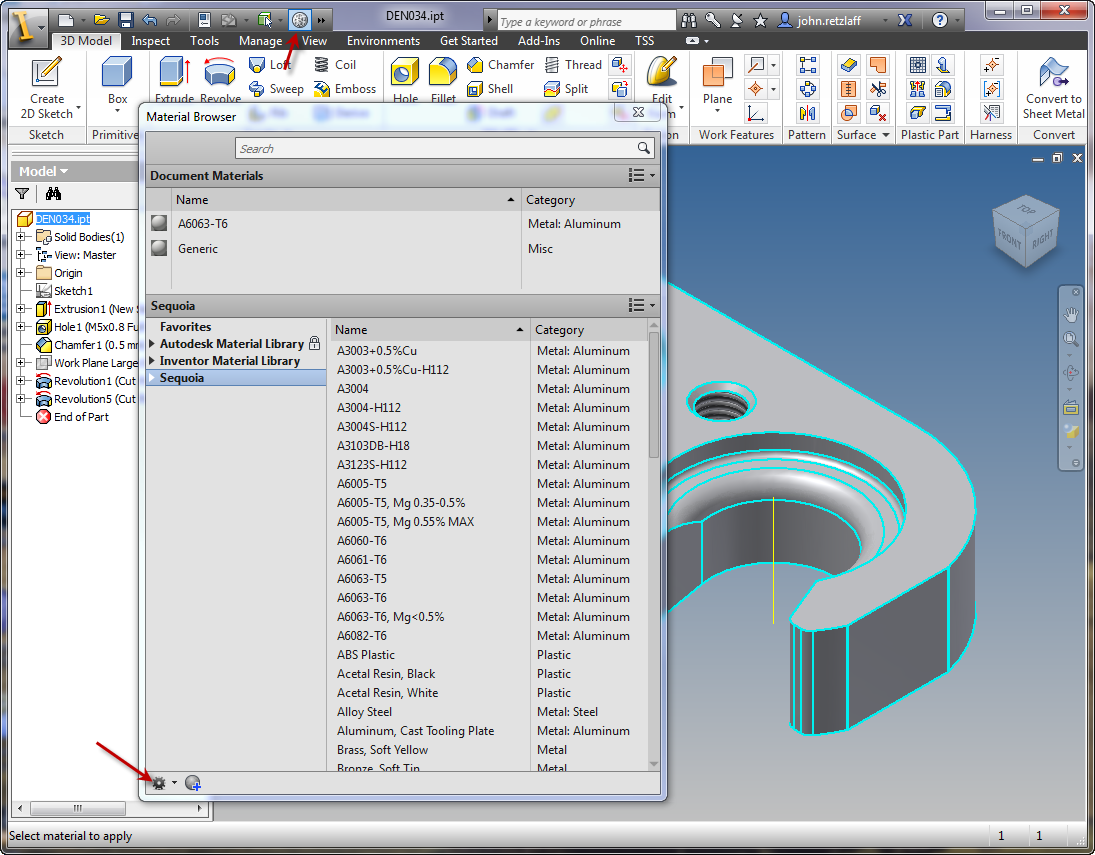Click the Model browser horizontal scrollbar
This screenshot has height=855, width=1095.
tap(78, 808)
